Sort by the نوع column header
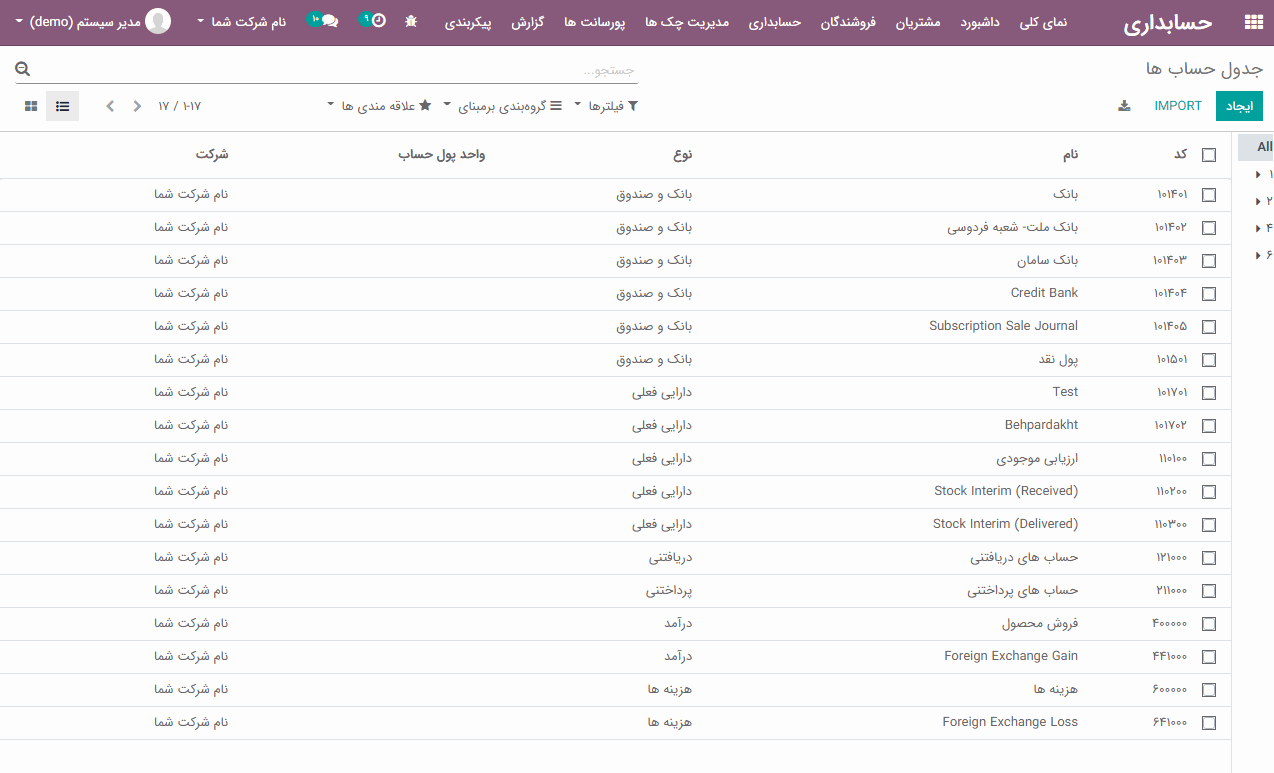 pyautogui.click(x=682, y=155)
